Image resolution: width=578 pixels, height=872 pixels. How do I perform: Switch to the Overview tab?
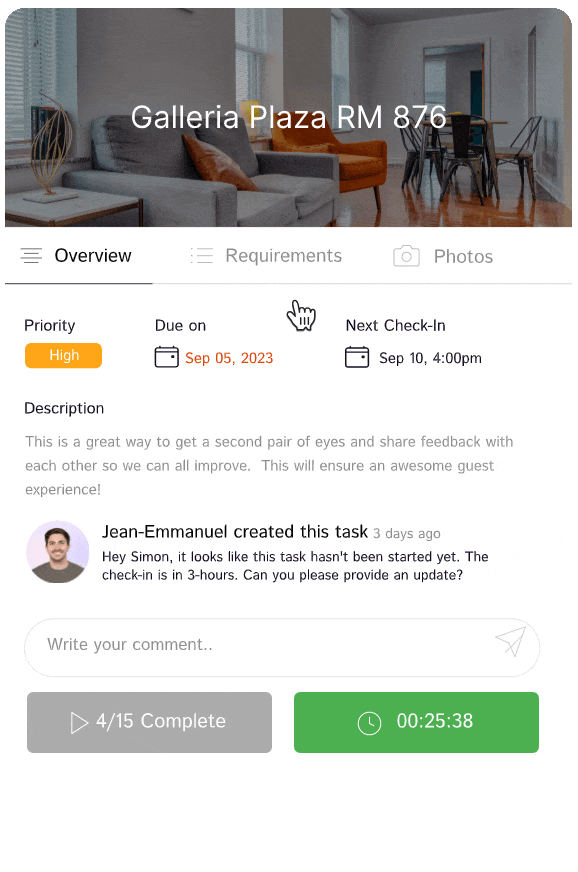pos(78,256)
